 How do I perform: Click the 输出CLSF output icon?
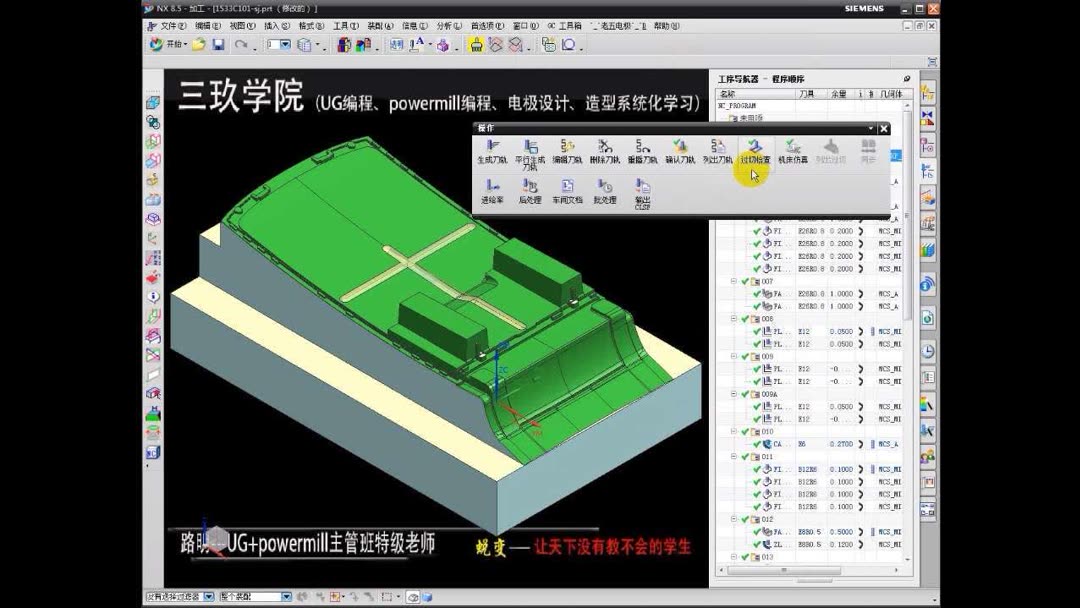(640, 191)
